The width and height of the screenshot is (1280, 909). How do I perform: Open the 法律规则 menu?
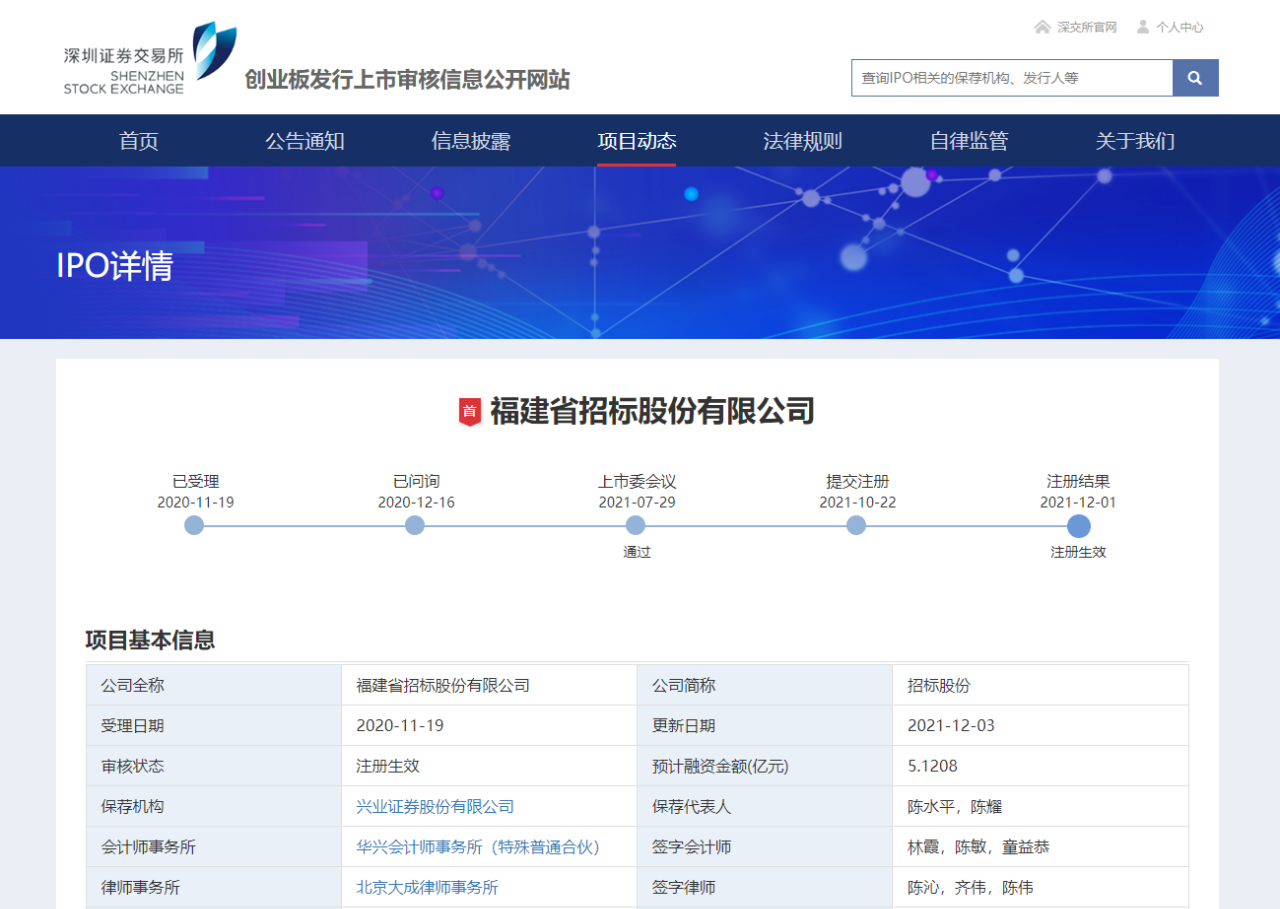pyautogui.click(x=803, y=141)
